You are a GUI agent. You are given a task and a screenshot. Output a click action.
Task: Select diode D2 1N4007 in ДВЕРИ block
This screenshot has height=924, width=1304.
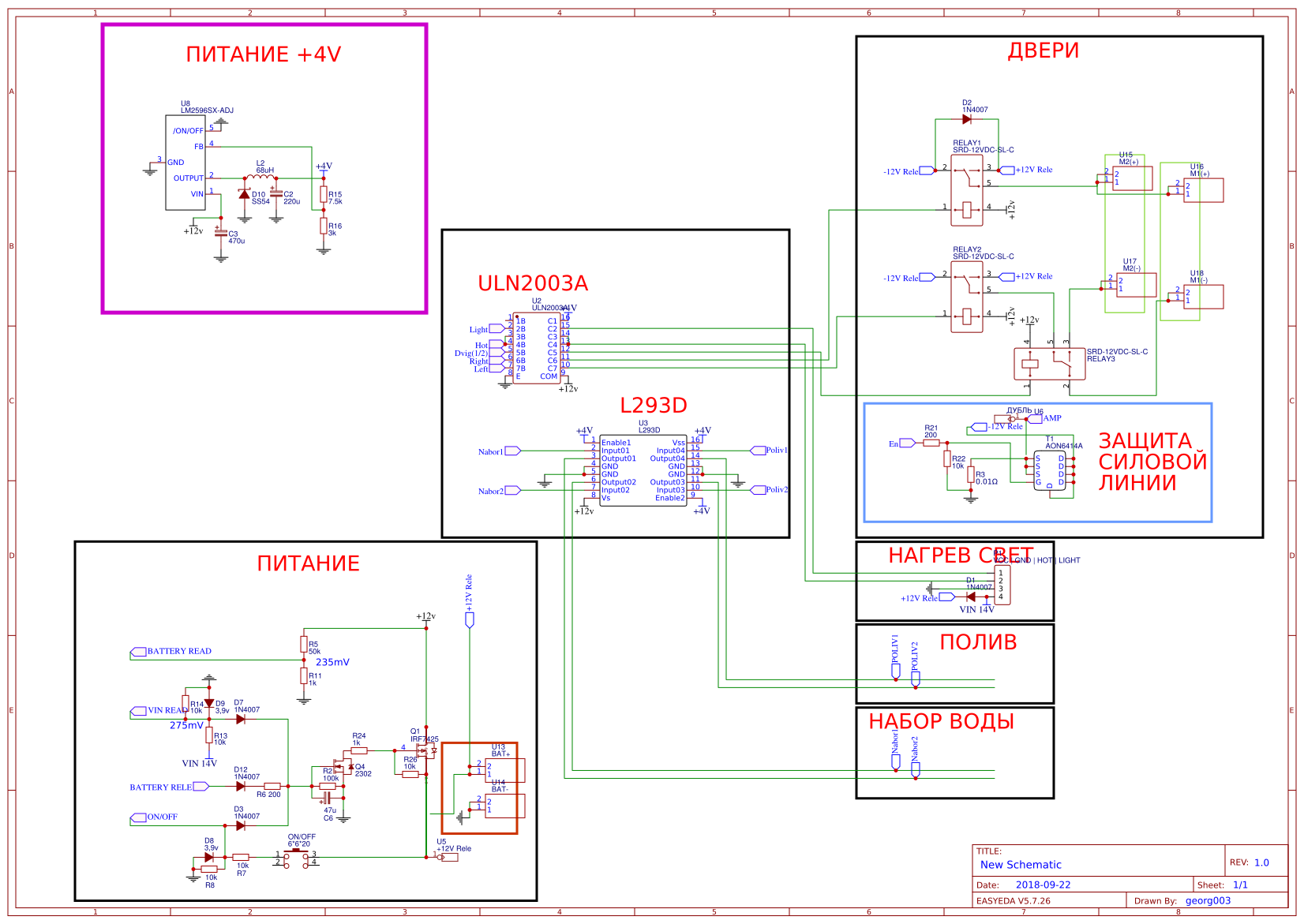968,118
